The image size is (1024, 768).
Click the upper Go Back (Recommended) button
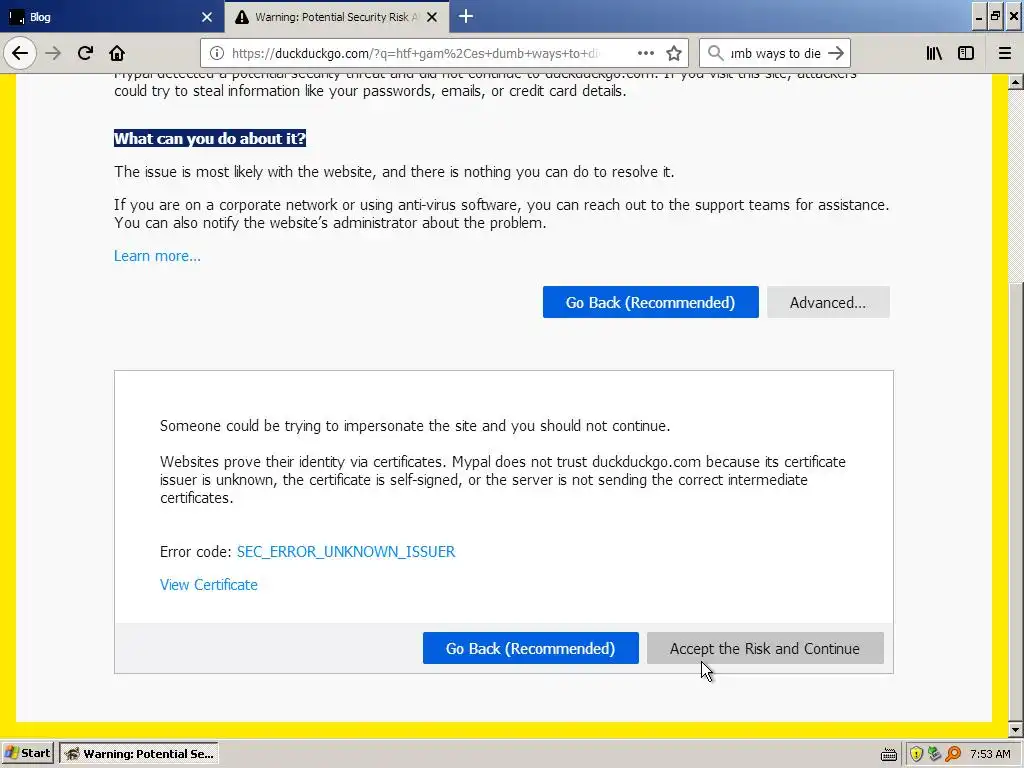point(650,302)
